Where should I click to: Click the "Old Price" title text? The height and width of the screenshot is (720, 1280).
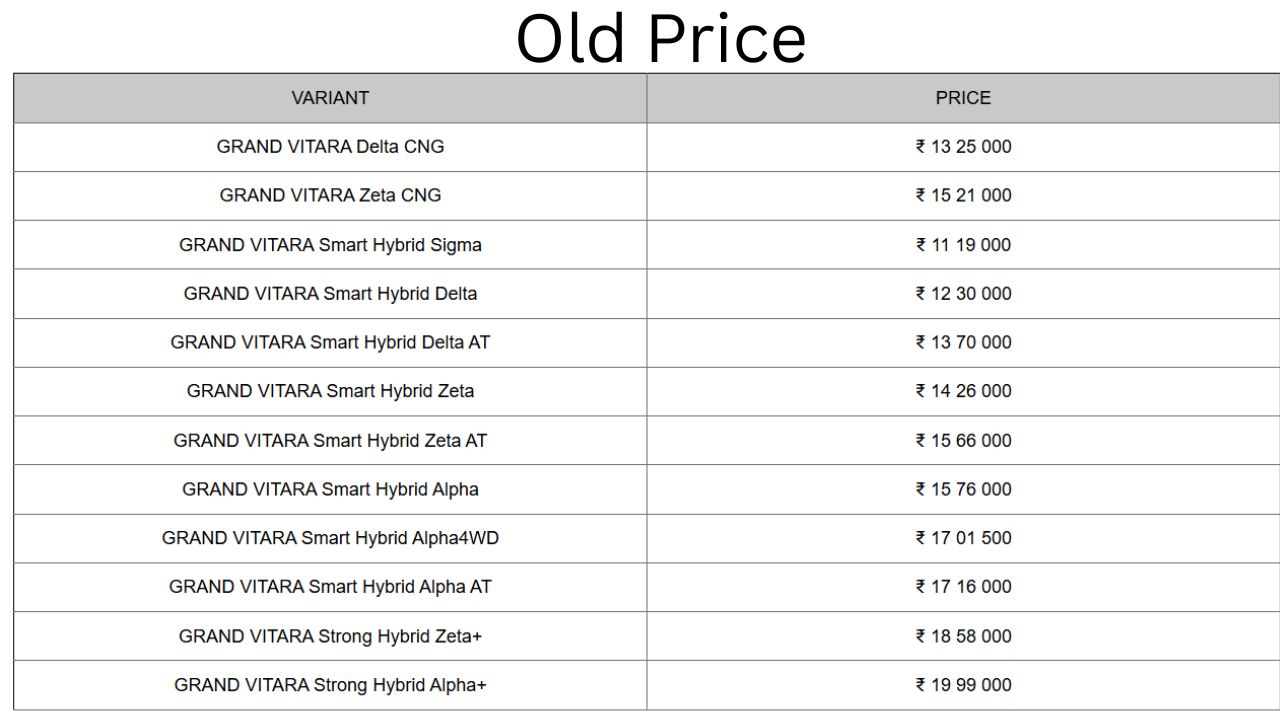click(660, 38)
